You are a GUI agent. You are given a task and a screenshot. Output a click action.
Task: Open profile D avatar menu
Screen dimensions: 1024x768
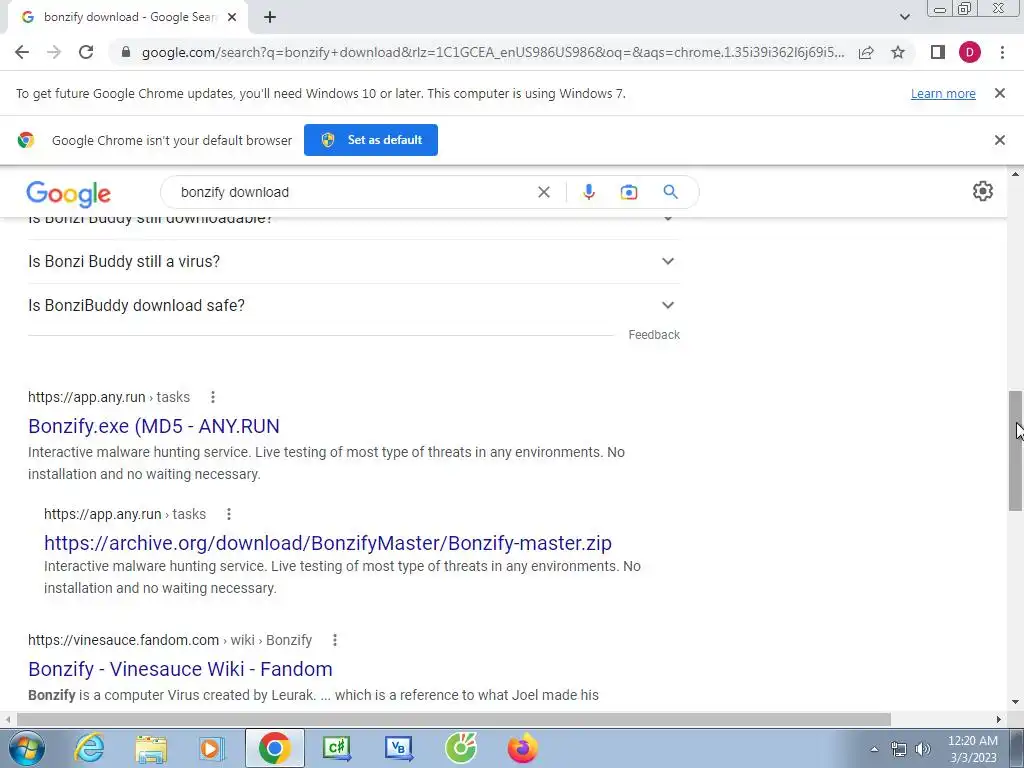pyautogui.click(x=970, y=52)
